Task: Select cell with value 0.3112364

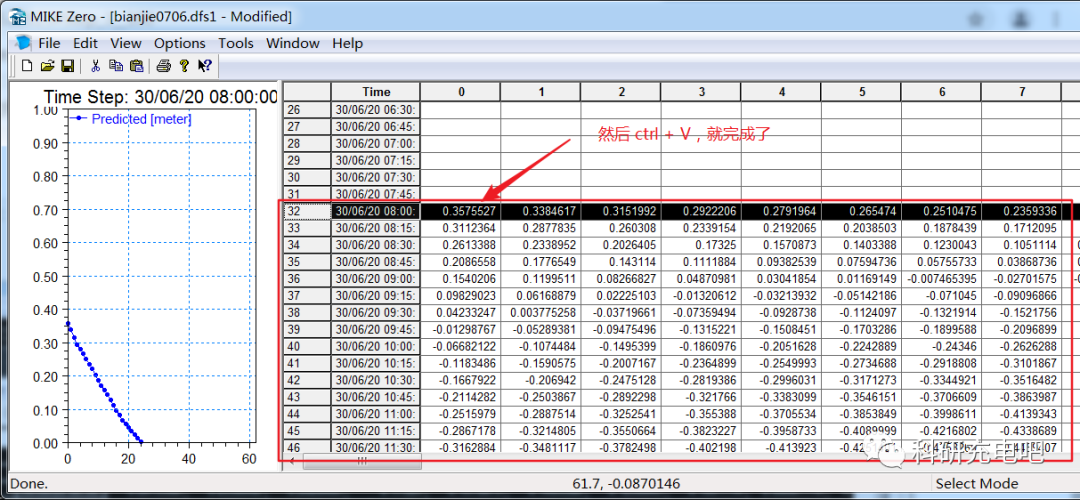Action: click(461, 228)
